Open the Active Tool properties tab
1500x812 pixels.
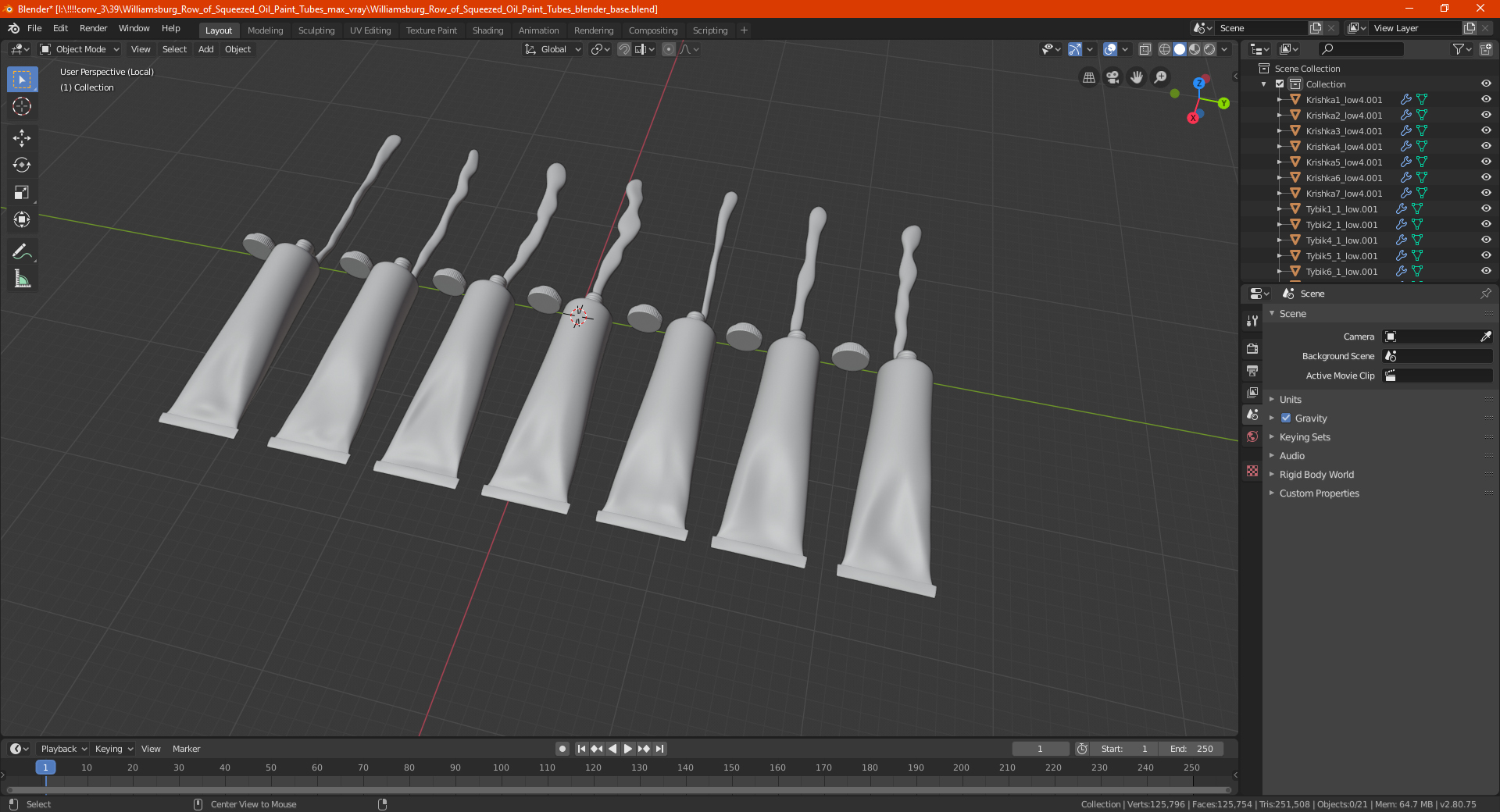pyautogui.click(x=1252, y=320)
